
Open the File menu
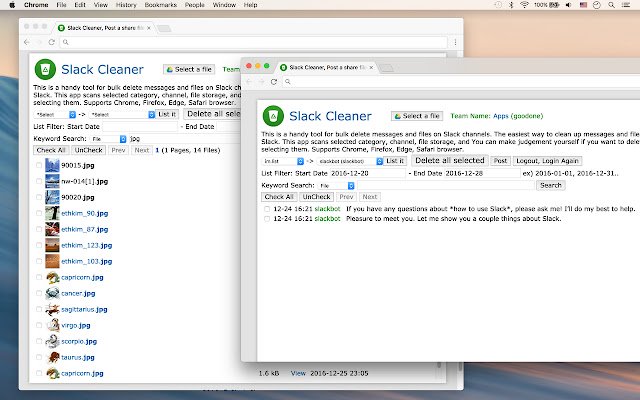(x=61, y=5)
